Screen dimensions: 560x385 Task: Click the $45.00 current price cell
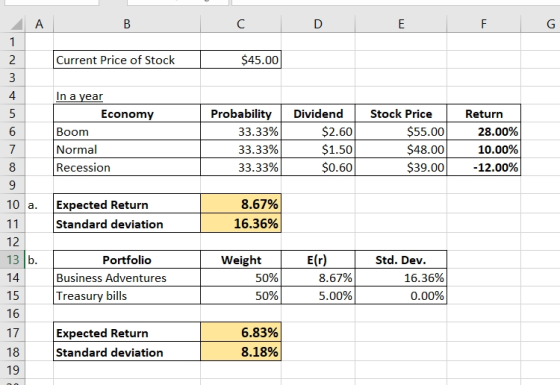(x=241, y=60)
